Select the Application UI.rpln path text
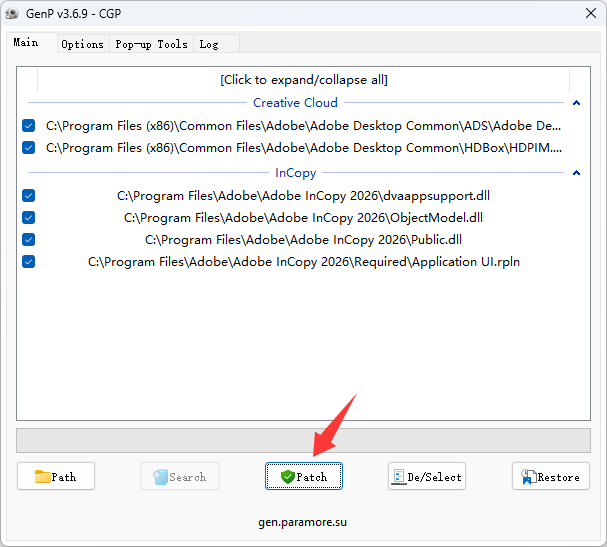Screen dimensions: 607x547 pos(304,262)
